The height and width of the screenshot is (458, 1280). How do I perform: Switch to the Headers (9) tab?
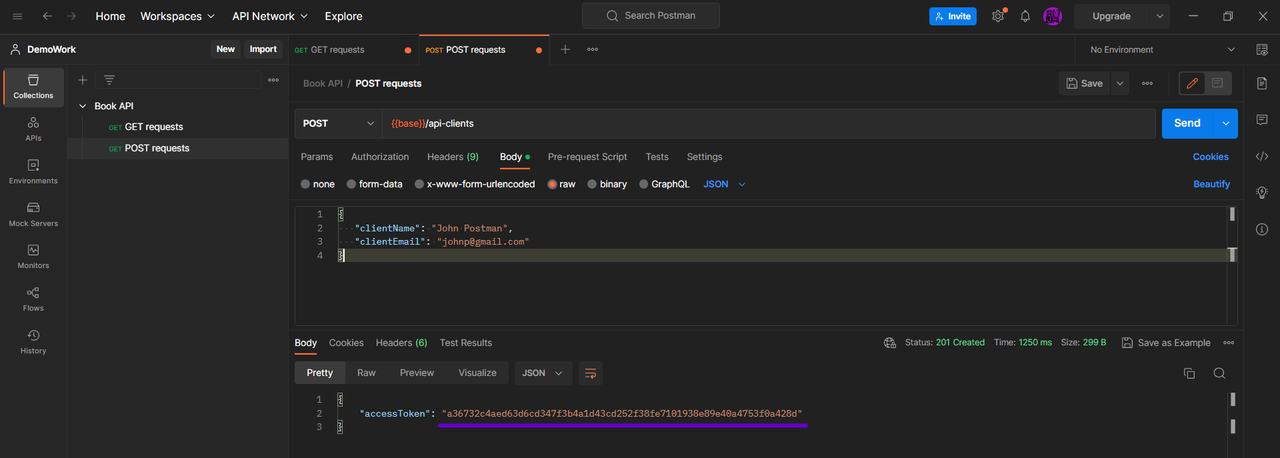tap(453, 157)
